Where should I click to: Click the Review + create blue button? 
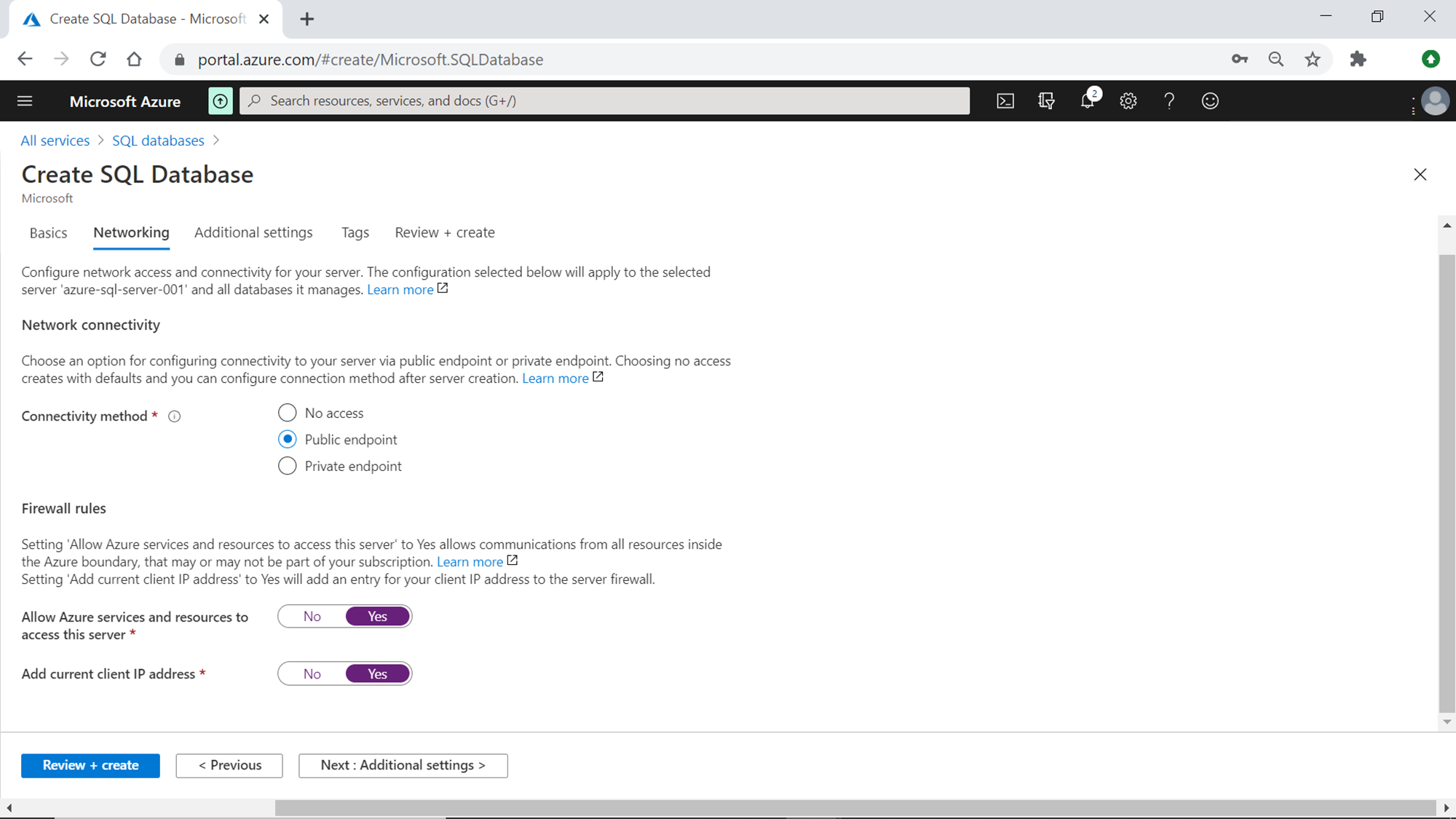click(x=90, y=765)
